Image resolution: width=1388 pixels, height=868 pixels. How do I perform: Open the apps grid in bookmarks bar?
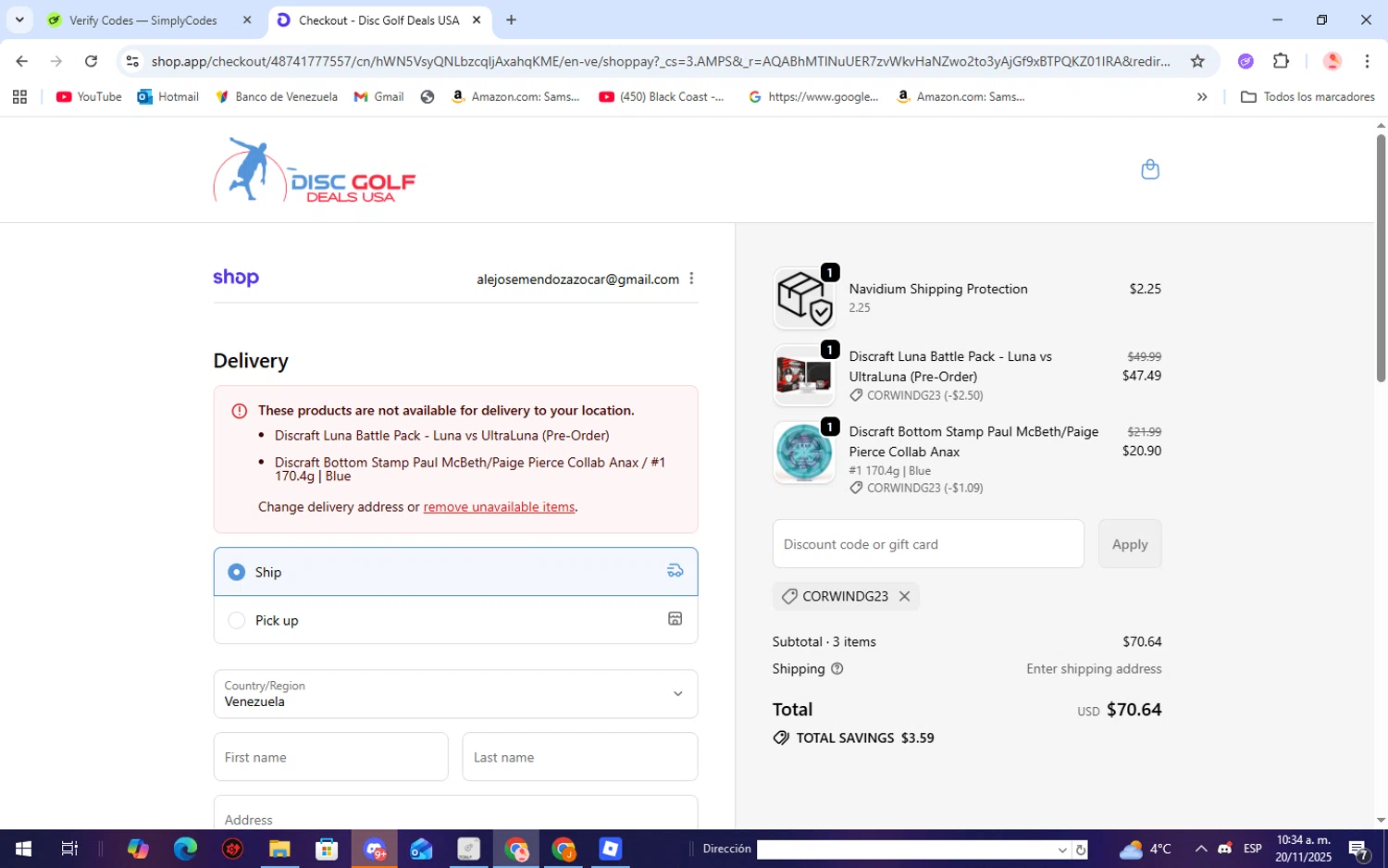[19, 96]
